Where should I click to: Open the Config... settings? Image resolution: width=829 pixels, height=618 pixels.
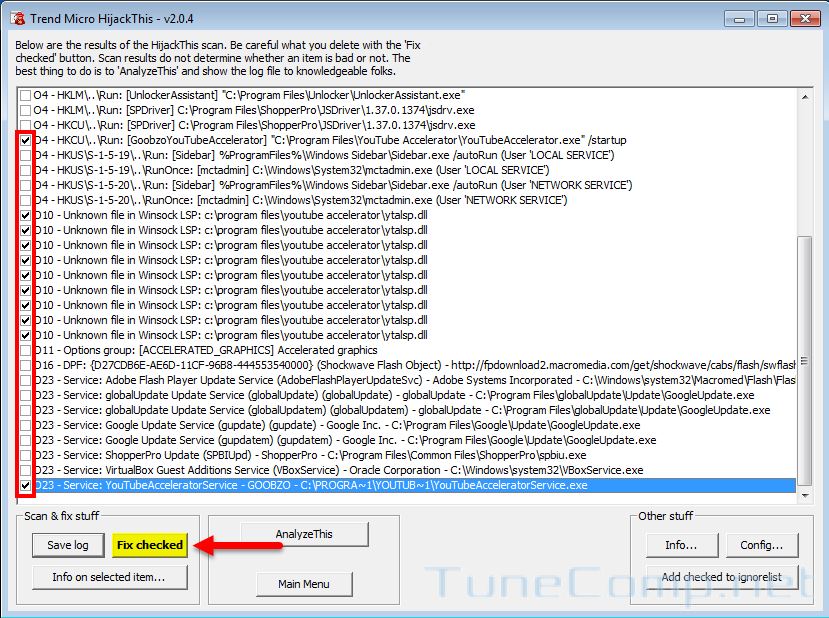[761, 545]
